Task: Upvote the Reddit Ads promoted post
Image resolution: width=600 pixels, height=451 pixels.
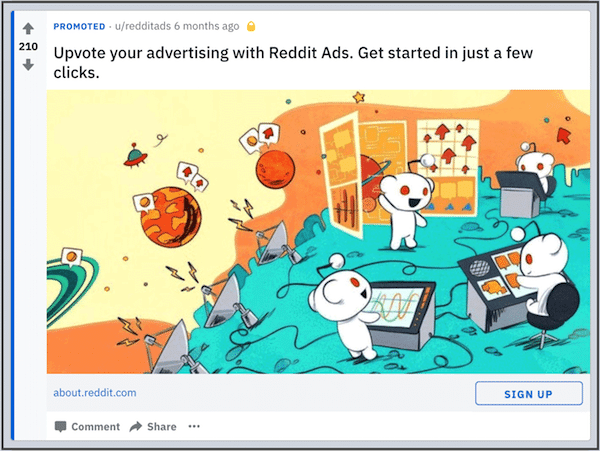Action: 28,28
